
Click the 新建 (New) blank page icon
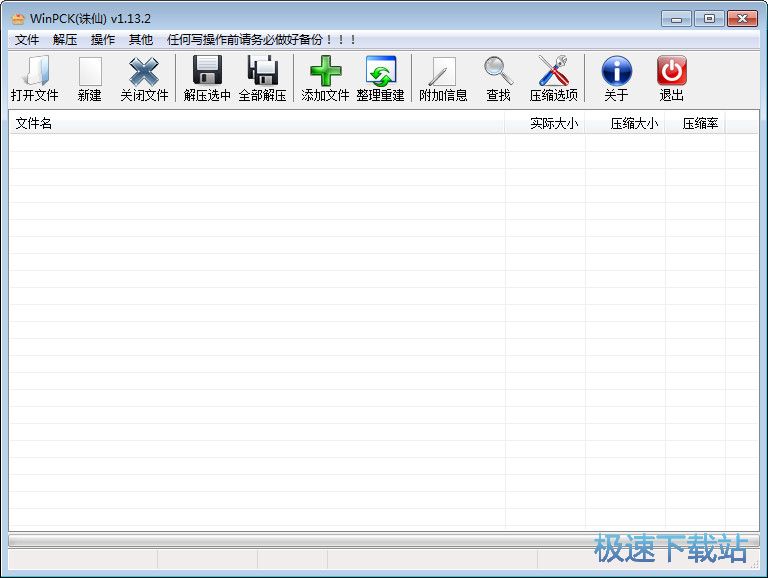pyautogui.click(x=90, y=72)
